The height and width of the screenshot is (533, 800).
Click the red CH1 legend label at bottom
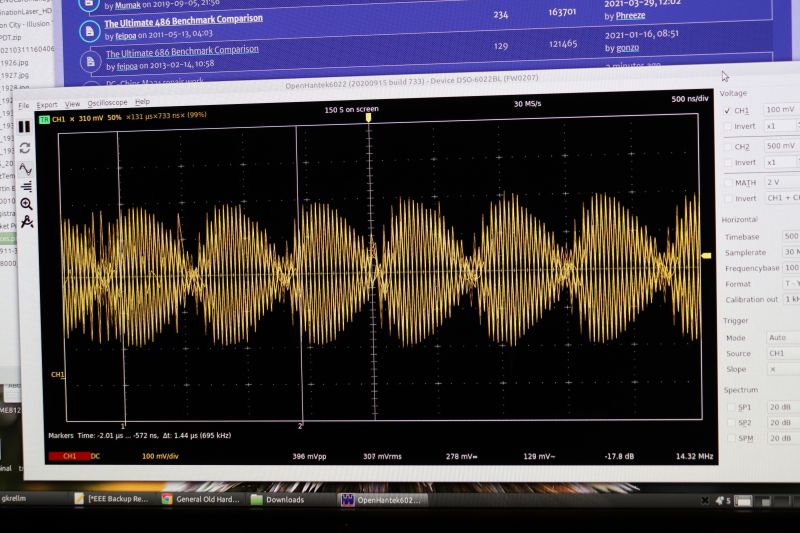tap(69, 456)
